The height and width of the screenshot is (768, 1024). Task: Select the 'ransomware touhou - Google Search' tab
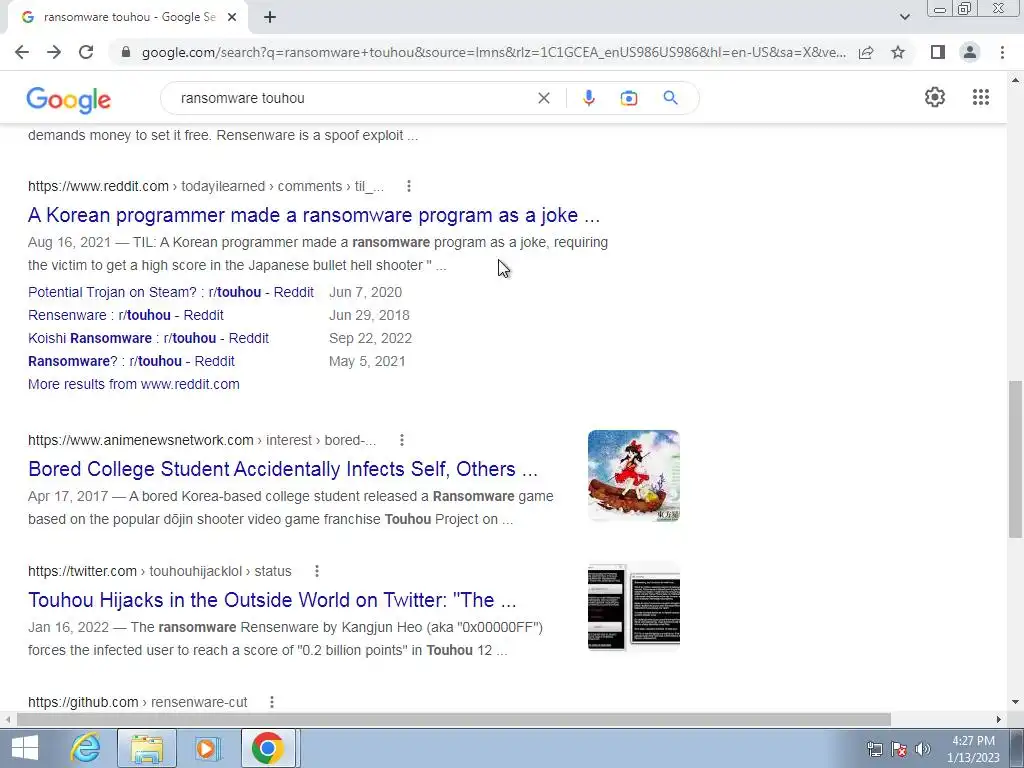(129, 17)
